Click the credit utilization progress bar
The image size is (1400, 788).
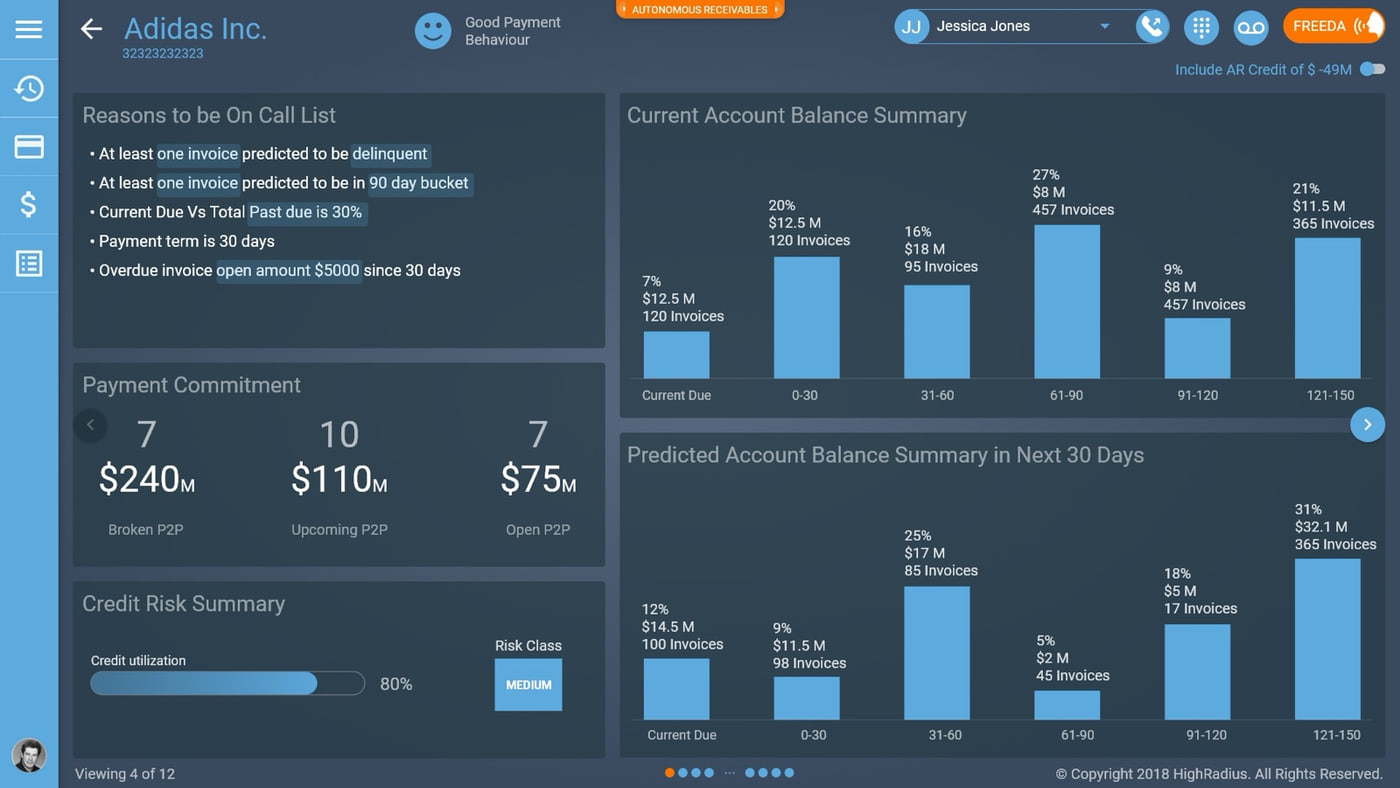coord(227,684)
